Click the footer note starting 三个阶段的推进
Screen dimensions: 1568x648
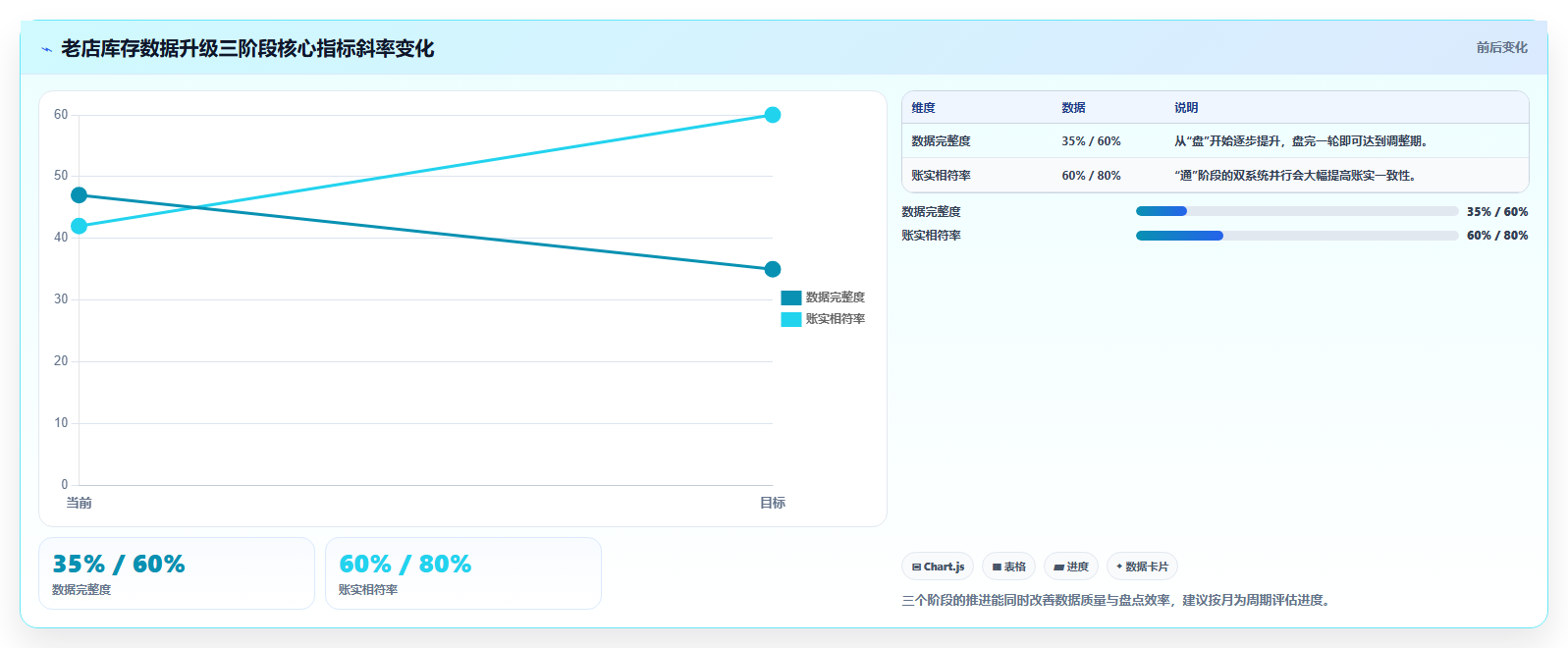click(1118, 600)
